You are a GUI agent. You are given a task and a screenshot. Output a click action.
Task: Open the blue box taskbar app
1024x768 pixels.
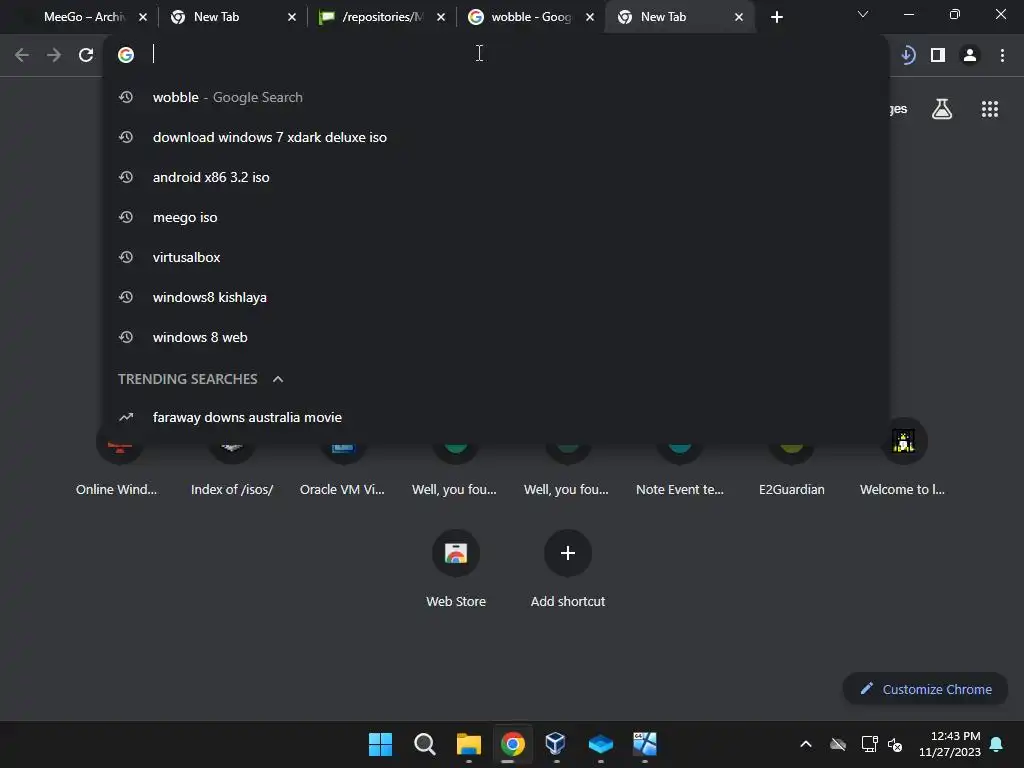[600, 744]
